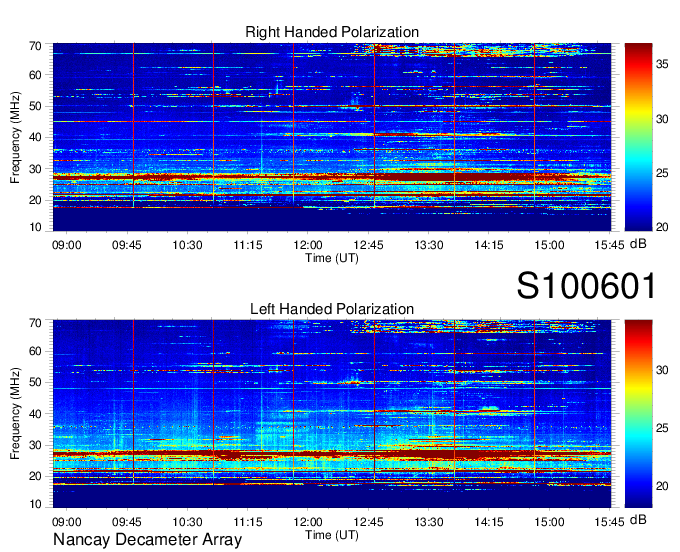The height and width of the screenshot is (552, 680).
Task: Click 50 frequency tick on Right Handed plot
Action: pyautogui.click(x=35, y=106)
